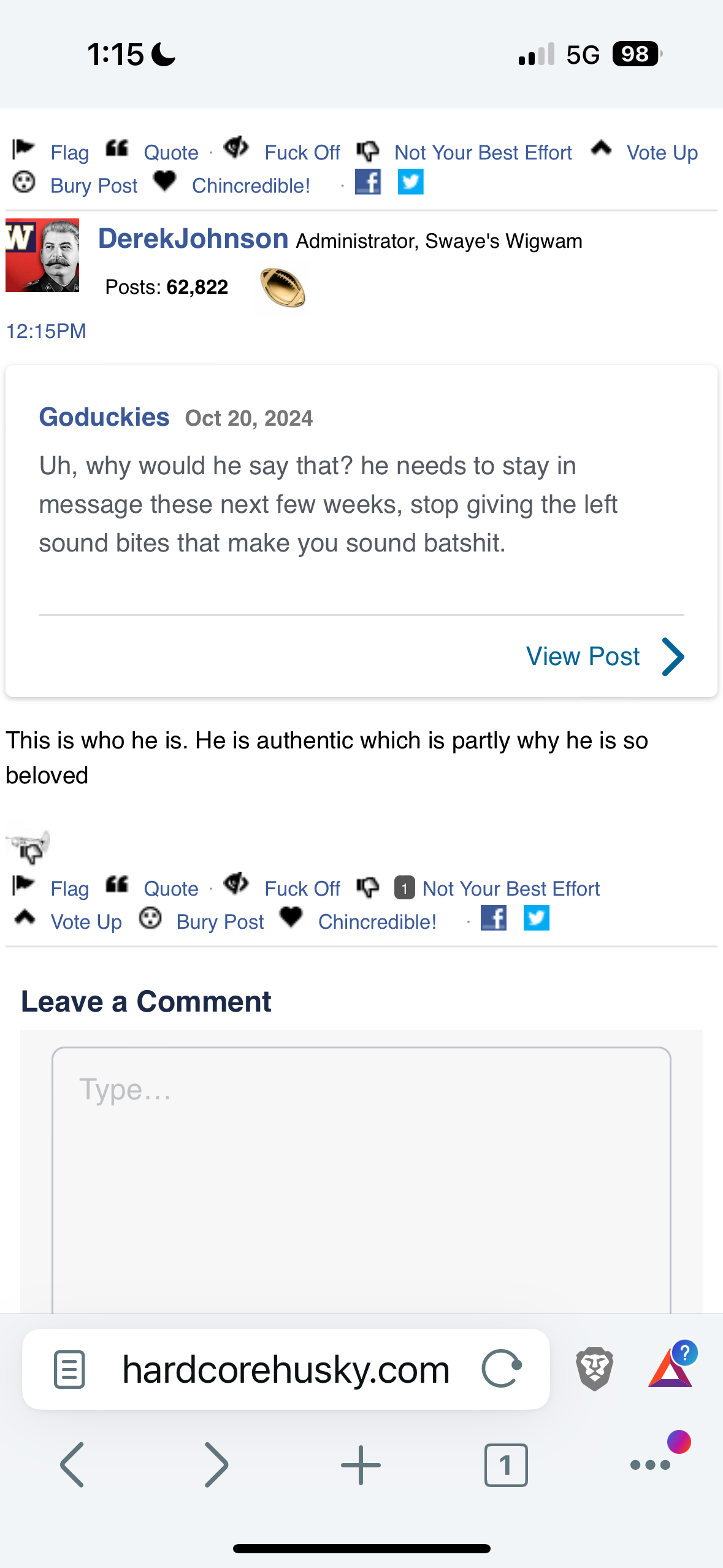Tap DerekJohnson's avatar thumbnail
This screenshot has height=1568, width=723.
[42, 255]
